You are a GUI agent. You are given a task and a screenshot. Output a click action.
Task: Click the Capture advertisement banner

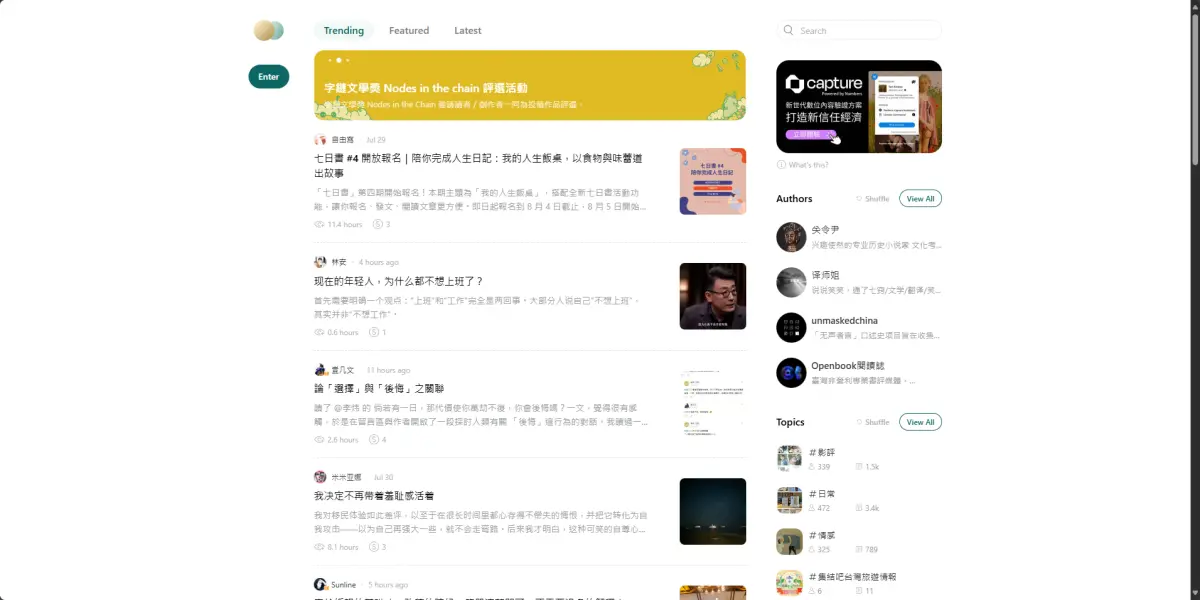pyautogui.click(x=859, y=106)
